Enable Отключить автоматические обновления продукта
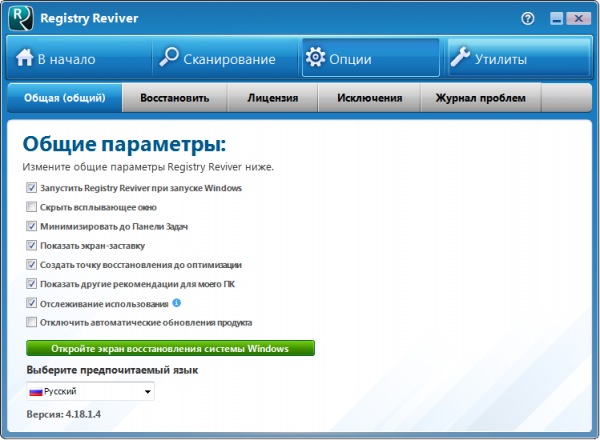 [x=32, y=323]
